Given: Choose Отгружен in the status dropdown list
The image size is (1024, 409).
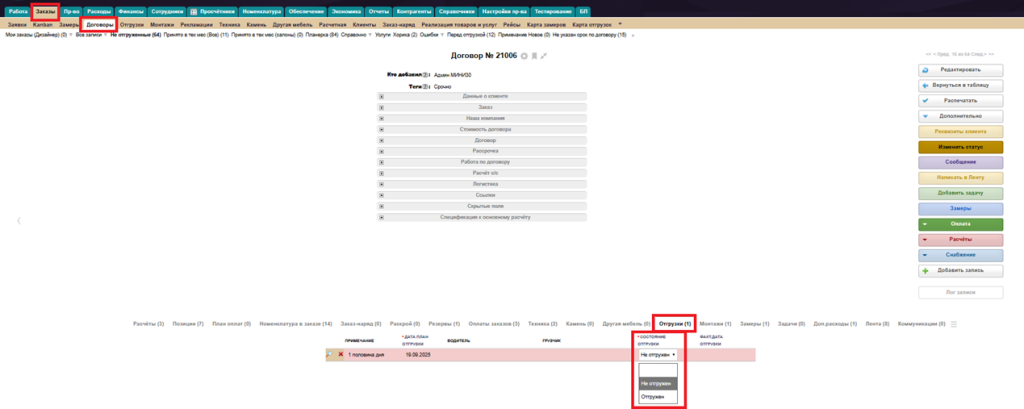Looking at the screenshot, I should click(653, 397).
